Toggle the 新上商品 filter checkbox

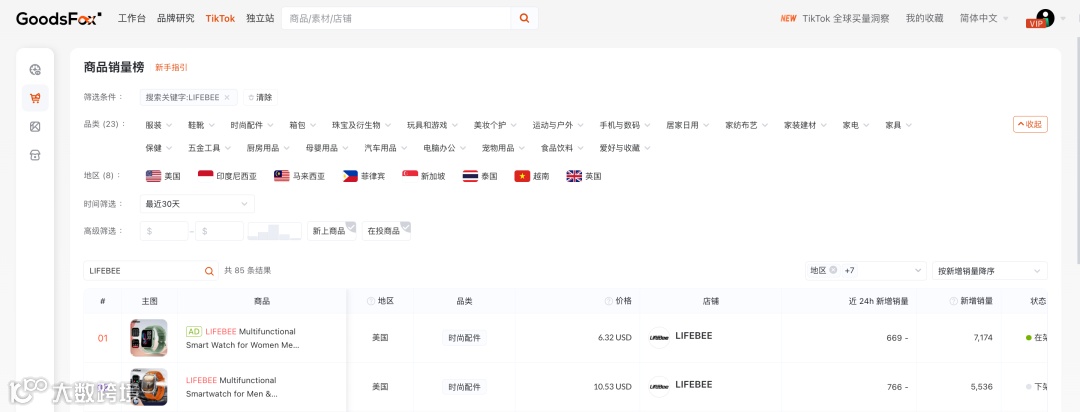[x=331, y=231]
